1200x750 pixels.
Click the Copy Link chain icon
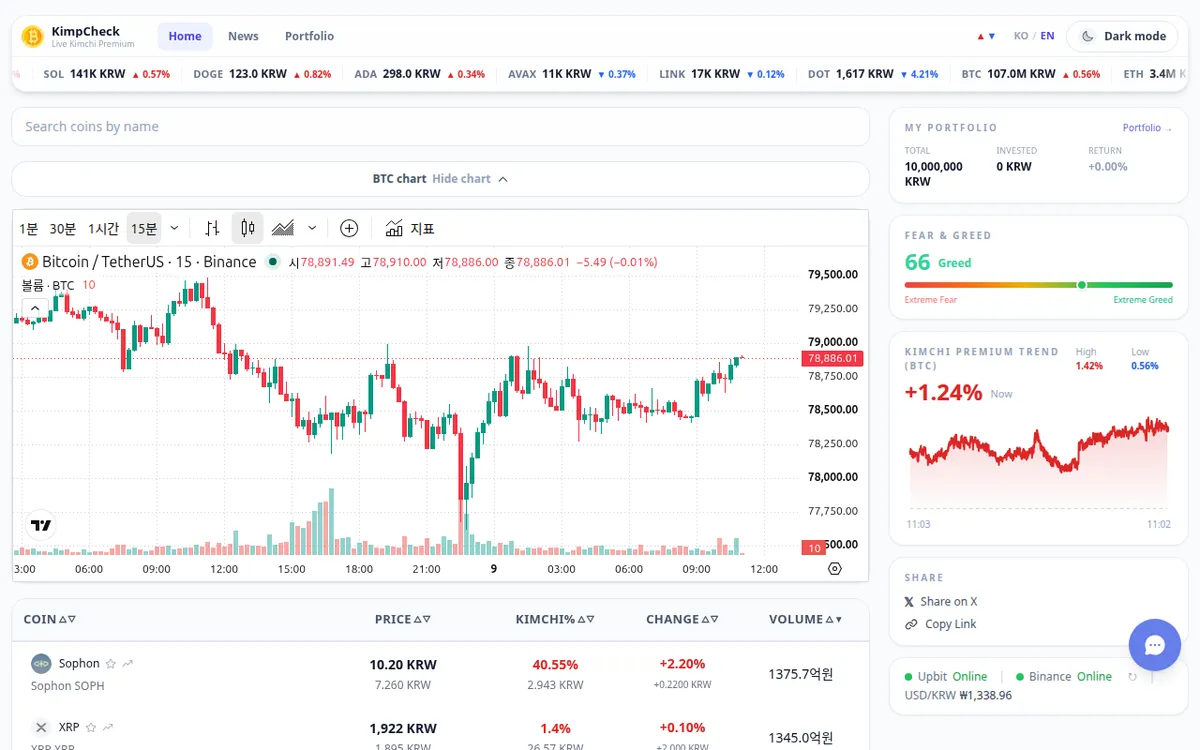[x=911, y=624]
